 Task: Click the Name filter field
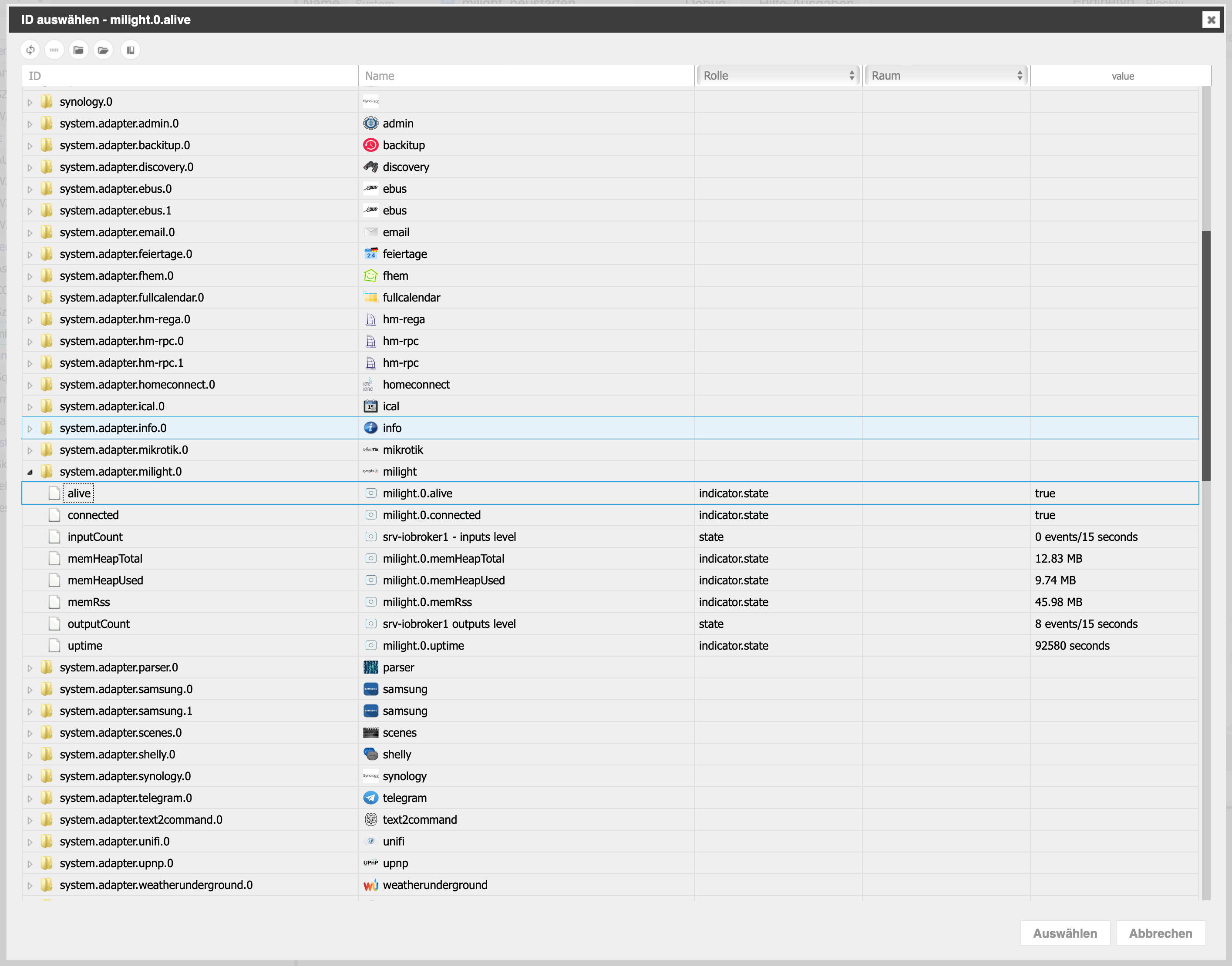[526, 76]
